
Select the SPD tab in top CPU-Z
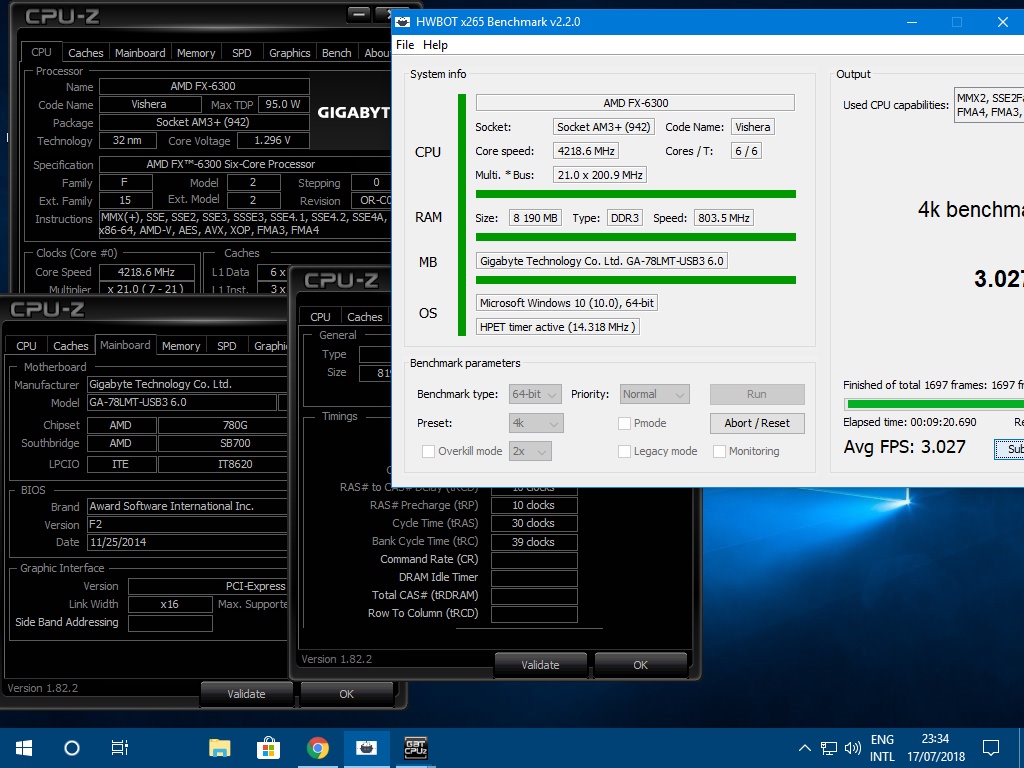(x=242, y=53)
